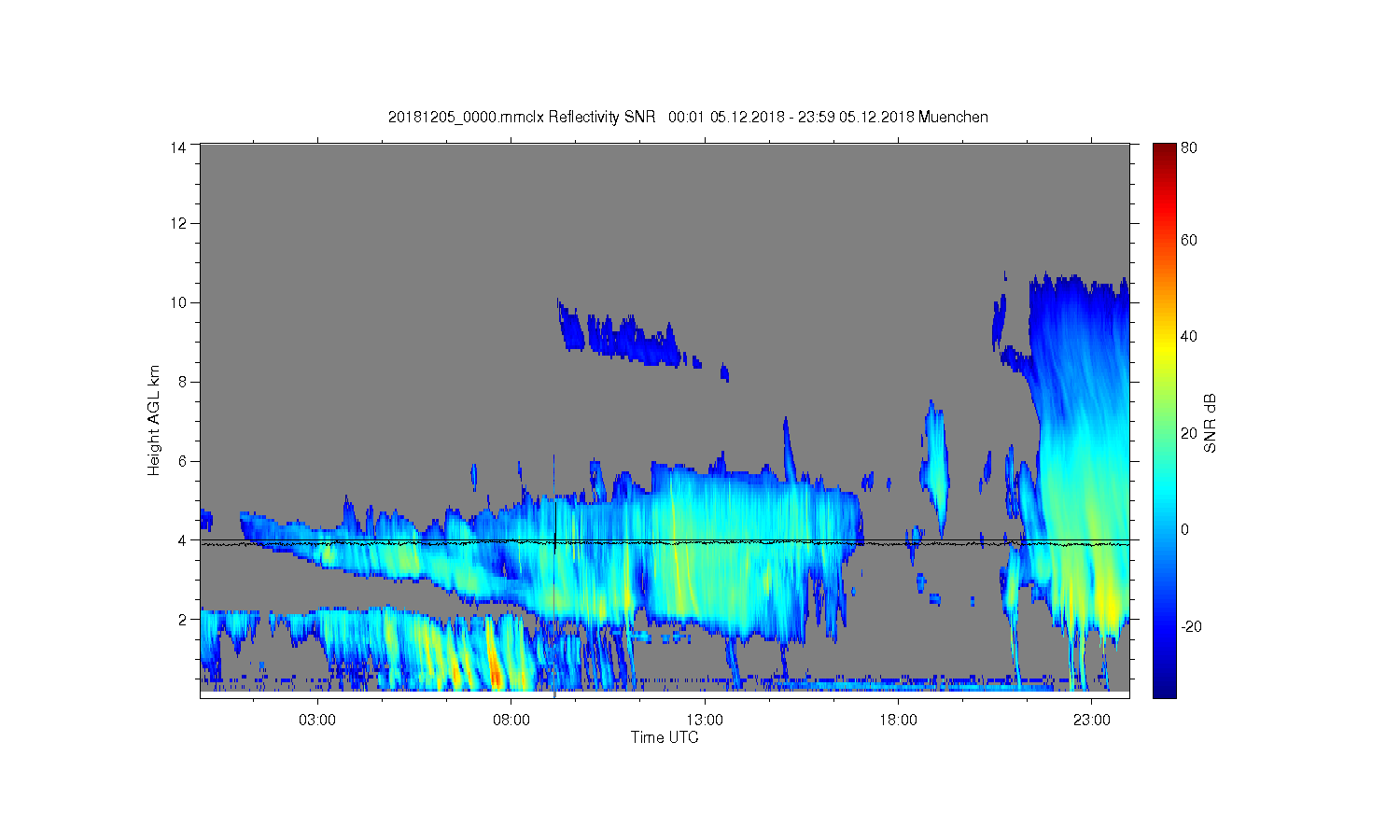Click the colorbar value 40

1189,336
